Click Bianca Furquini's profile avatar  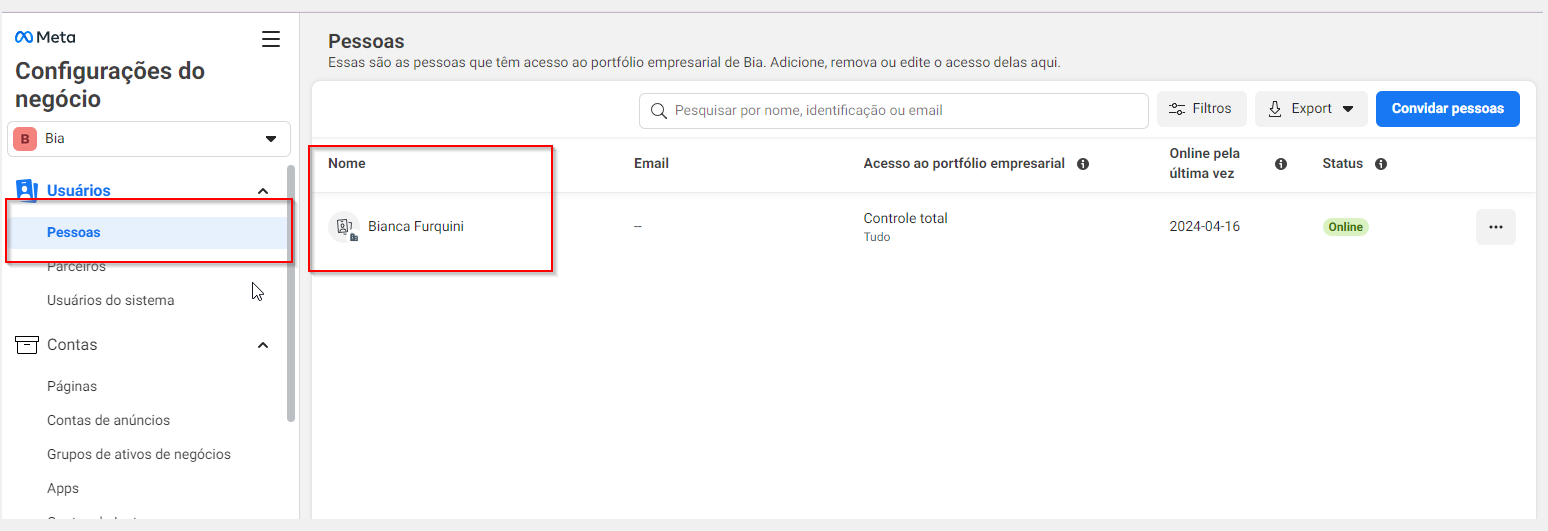343,227
